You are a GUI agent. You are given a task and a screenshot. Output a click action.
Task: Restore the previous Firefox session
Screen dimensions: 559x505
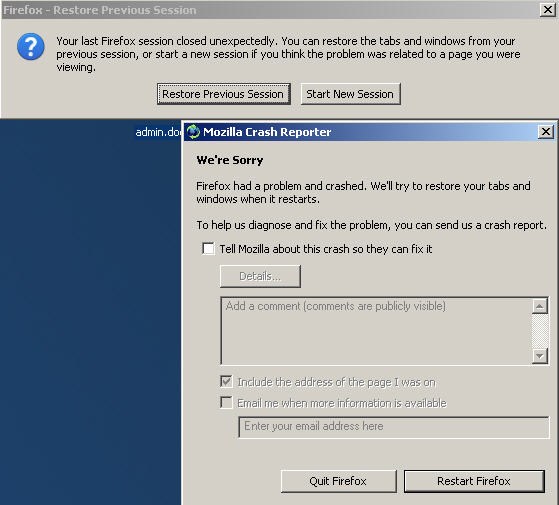tap(224, 94)
